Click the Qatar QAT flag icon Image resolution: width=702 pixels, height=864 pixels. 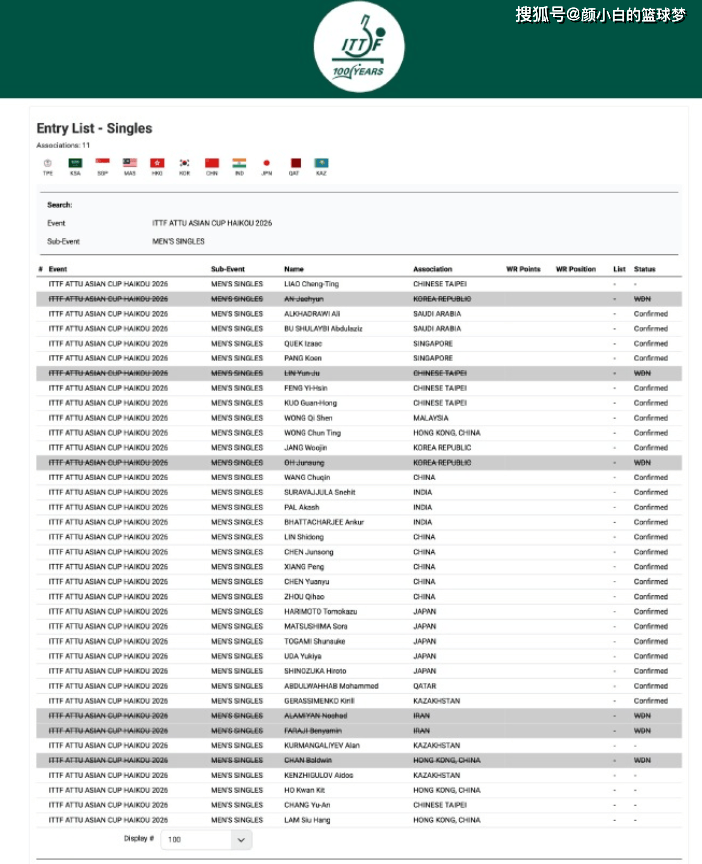click(295, 163)
